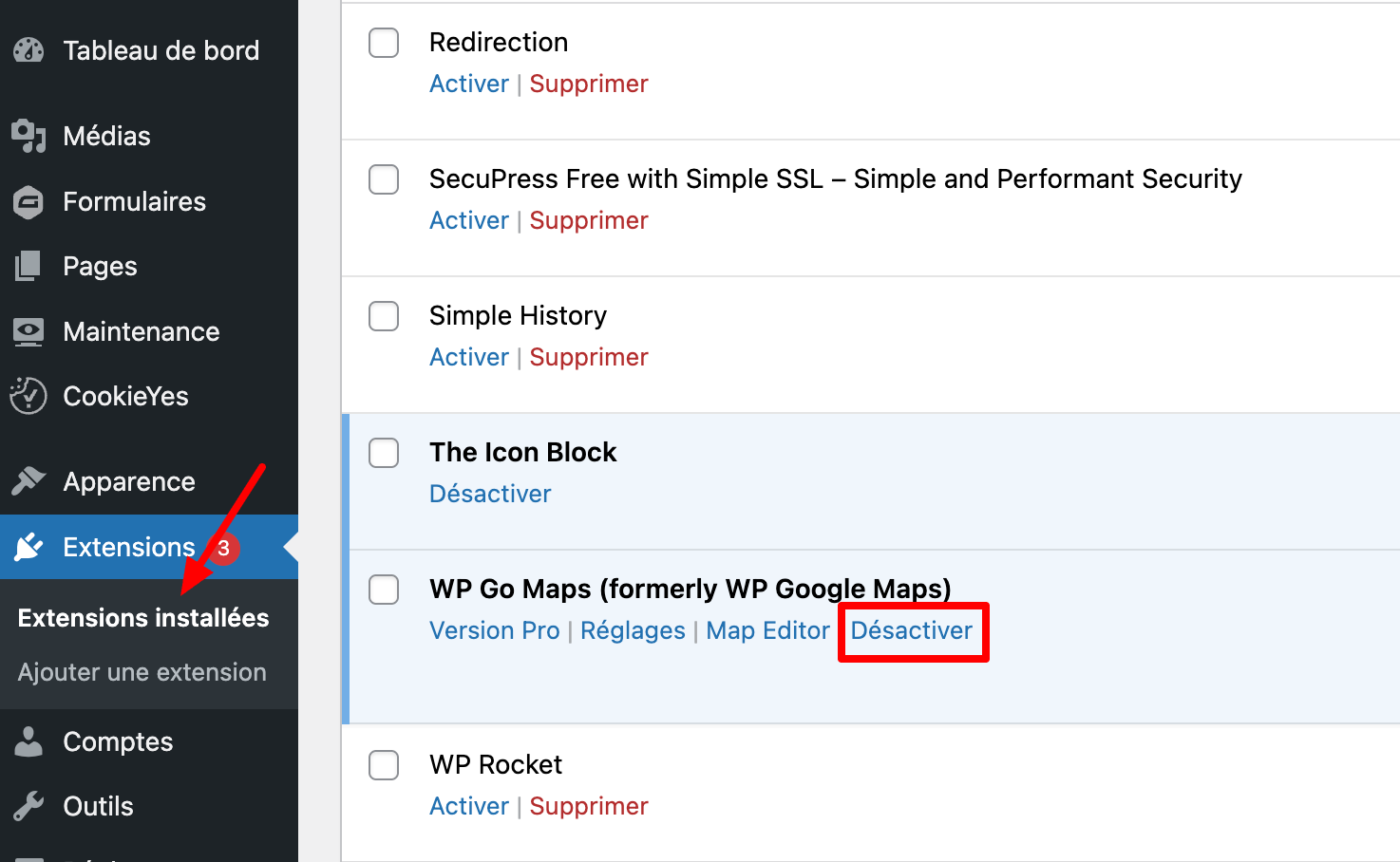
Task: Select the Outils wrench icon
Action: point(28,806)
